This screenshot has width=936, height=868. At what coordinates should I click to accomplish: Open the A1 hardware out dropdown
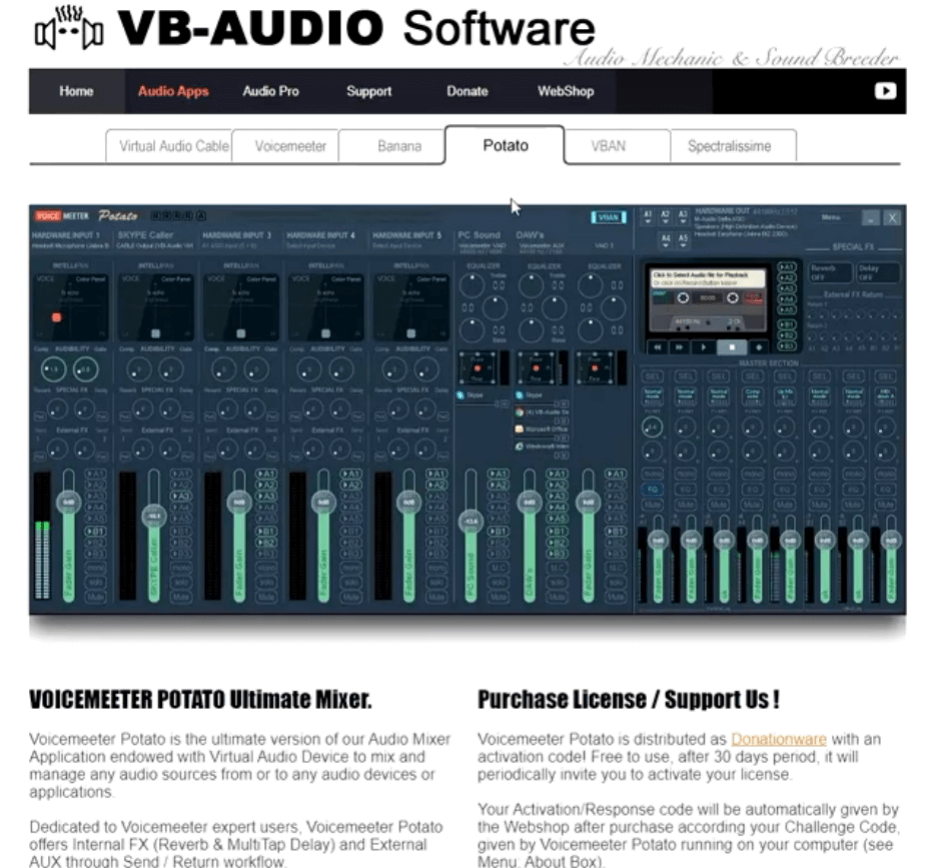[648, 217]
